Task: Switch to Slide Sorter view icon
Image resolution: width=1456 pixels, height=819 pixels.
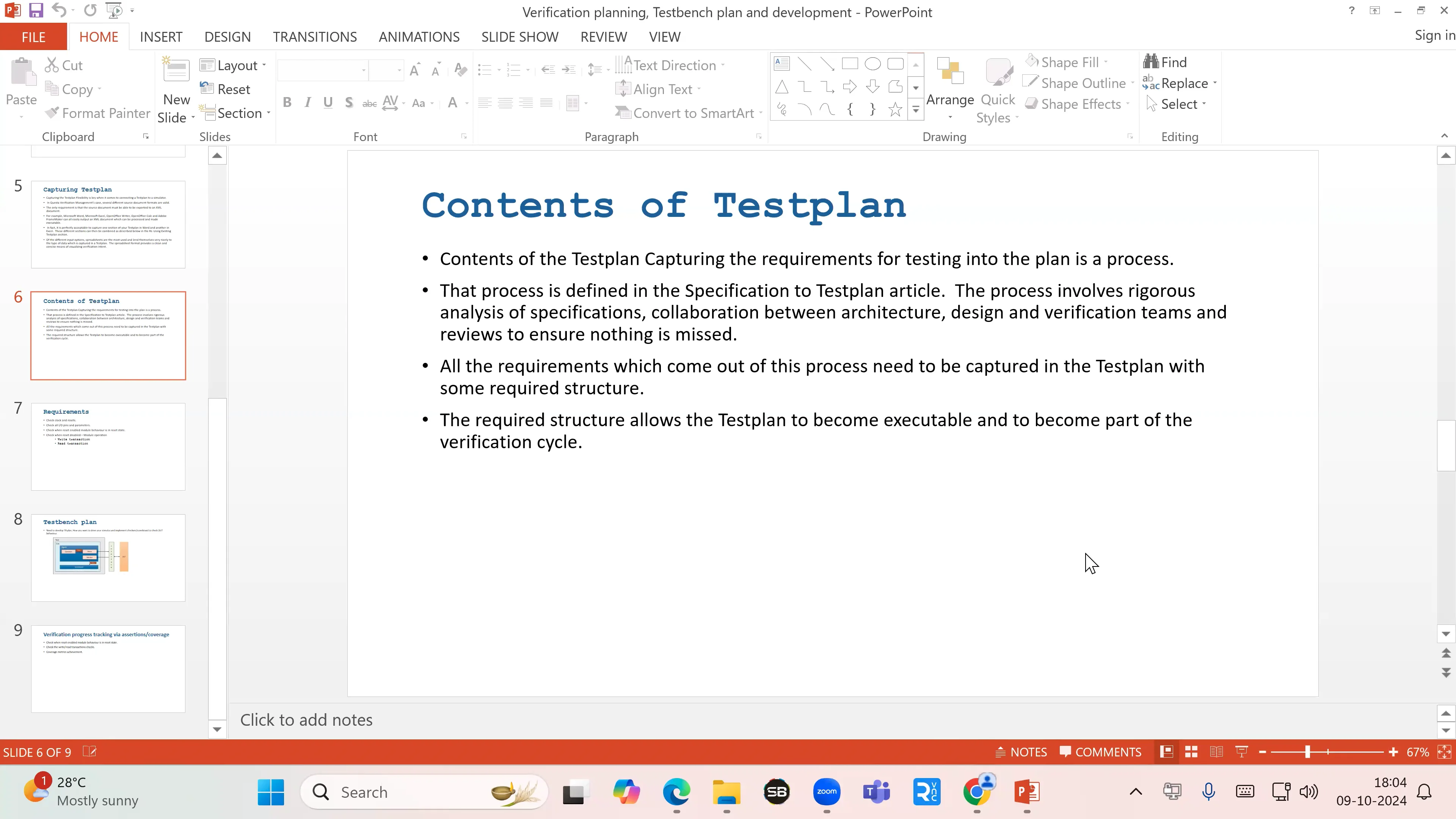Action: 1191,752
